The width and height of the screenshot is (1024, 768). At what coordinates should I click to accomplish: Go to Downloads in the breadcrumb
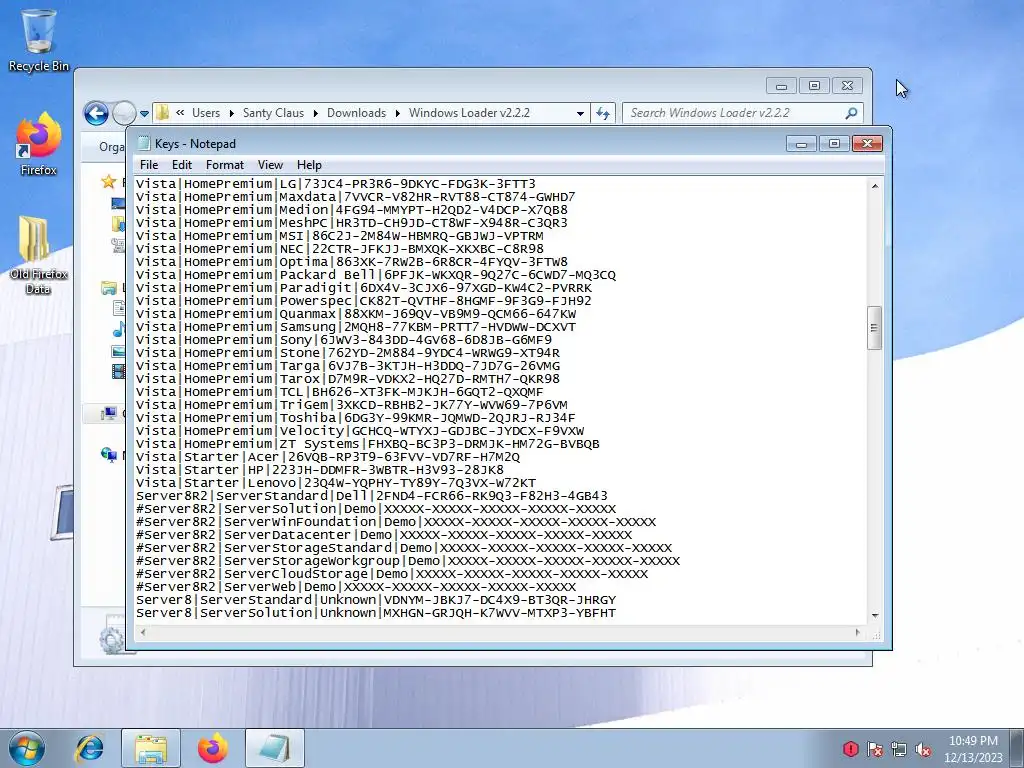pyautogui.click(x=356, y=113)
